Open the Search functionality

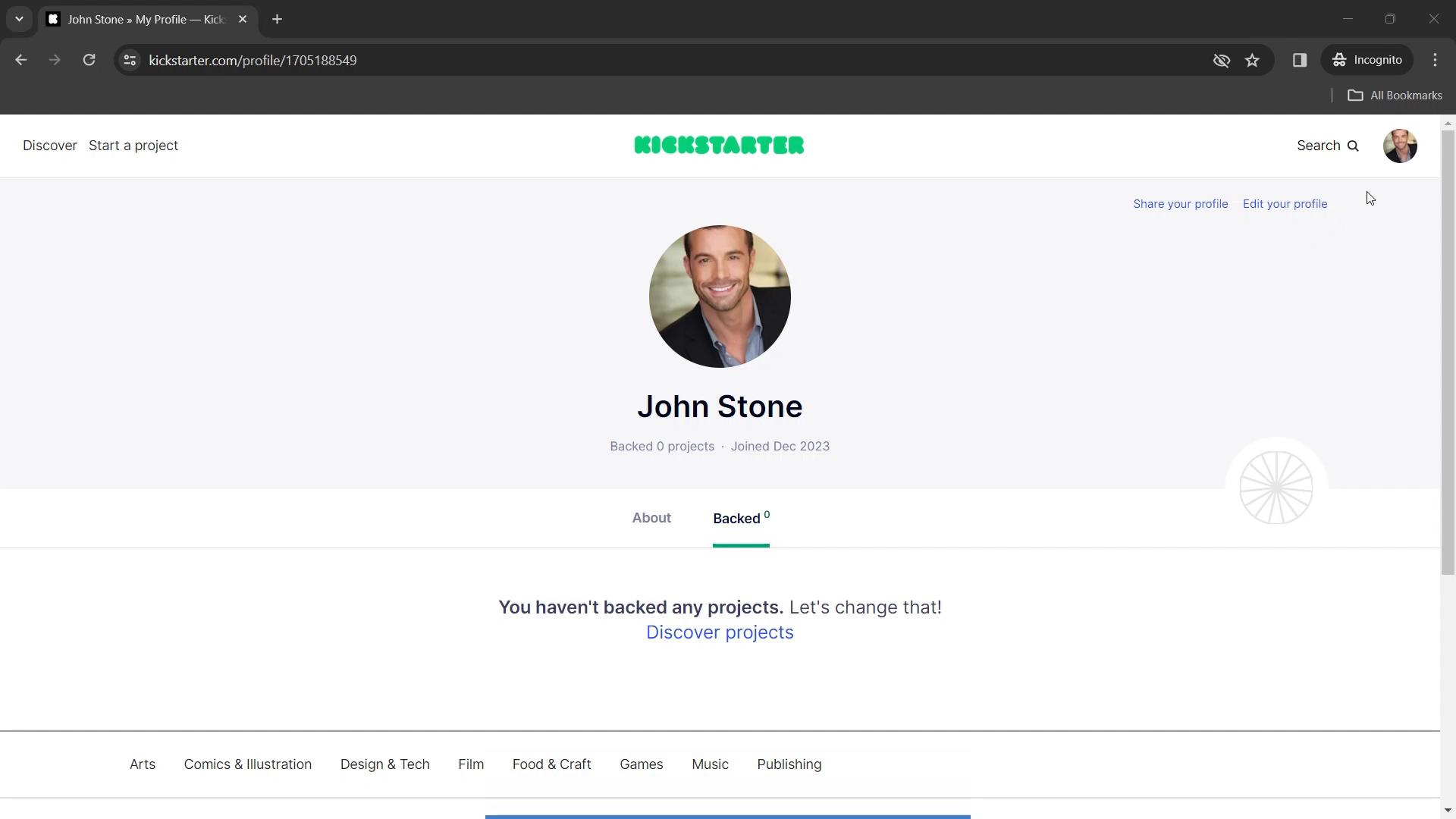point(1329,145)
